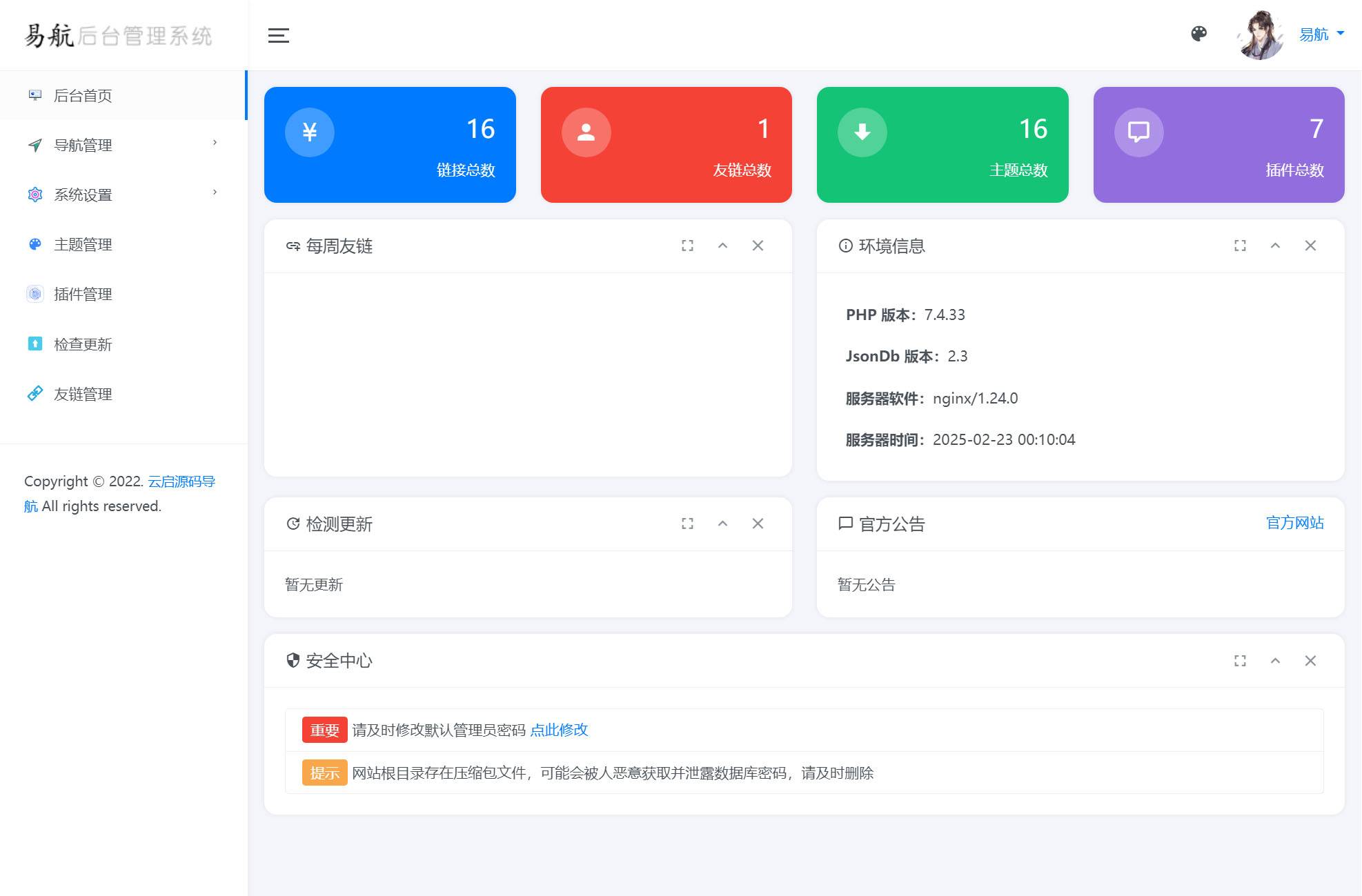
Task: Click 点此修改 password link
Action: pyautogui.click(x=559, y=730)
